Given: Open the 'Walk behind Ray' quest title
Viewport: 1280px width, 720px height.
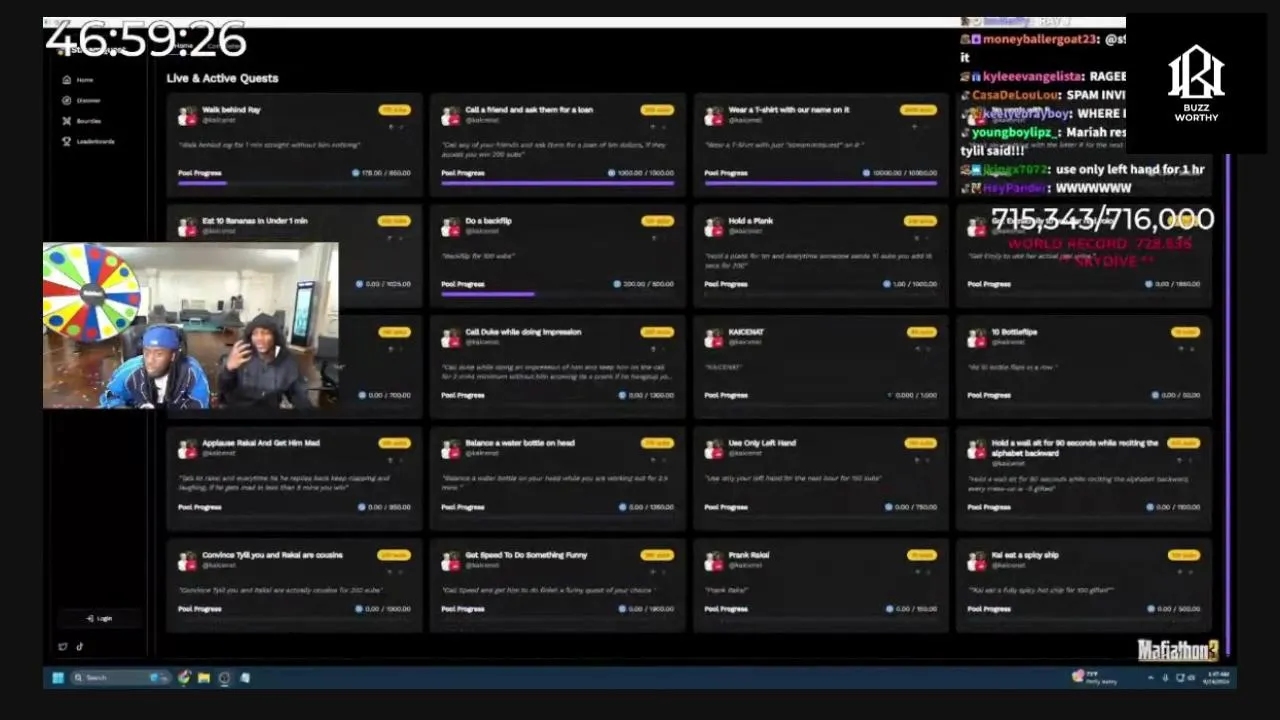Looking at the screenshot, I should (231, 110).
